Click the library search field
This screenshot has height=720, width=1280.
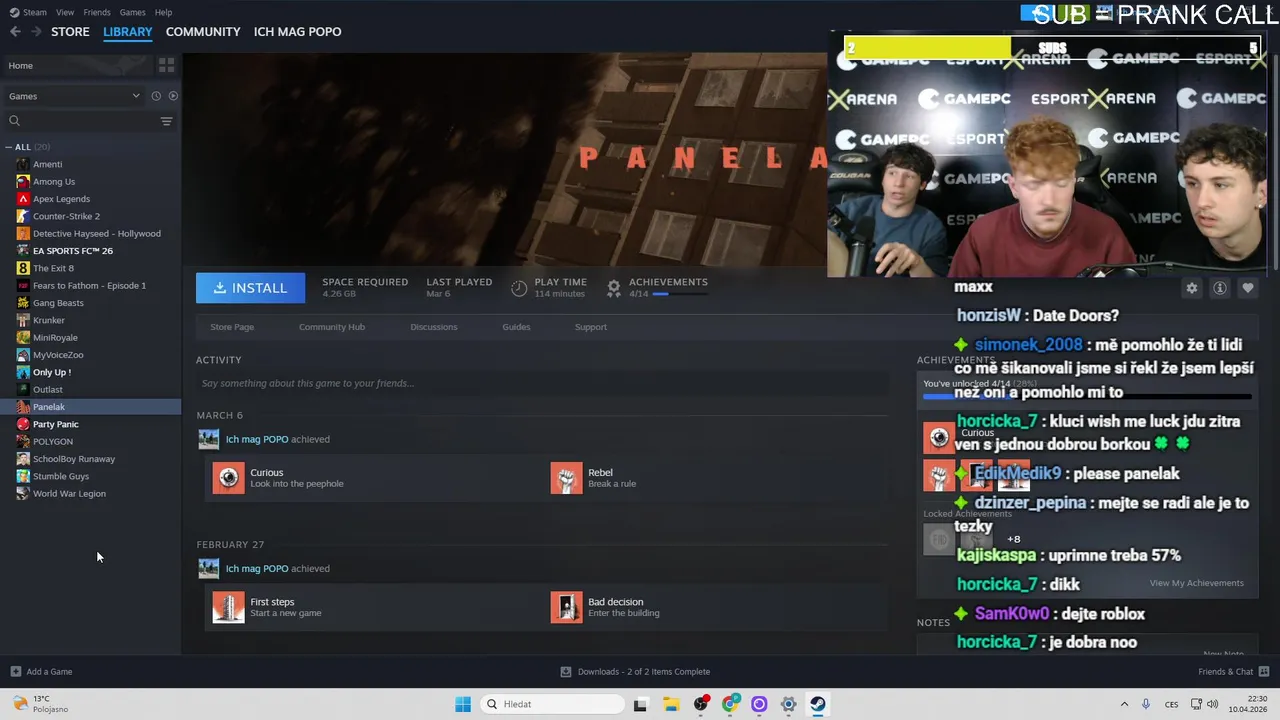pos(90,121)
